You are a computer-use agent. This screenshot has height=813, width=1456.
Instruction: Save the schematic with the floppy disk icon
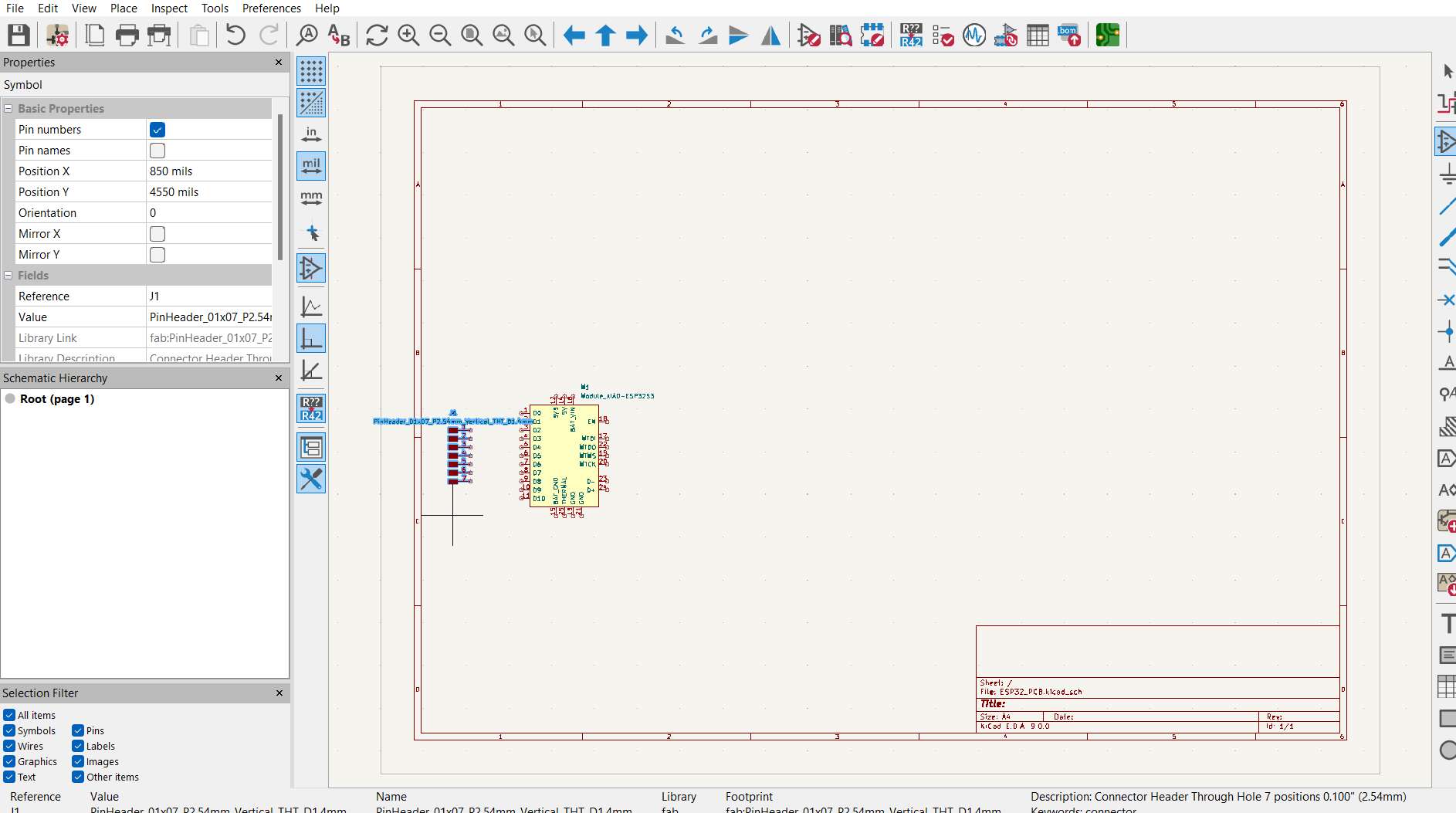(x=19, y=35)
